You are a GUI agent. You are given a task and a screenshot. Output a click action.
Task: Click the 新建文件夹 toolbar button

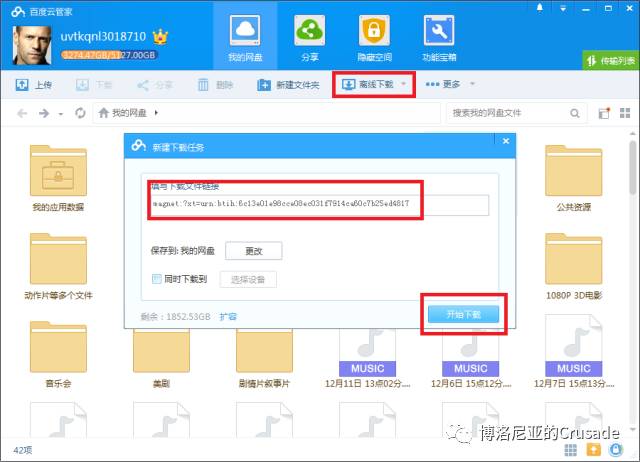288,85
